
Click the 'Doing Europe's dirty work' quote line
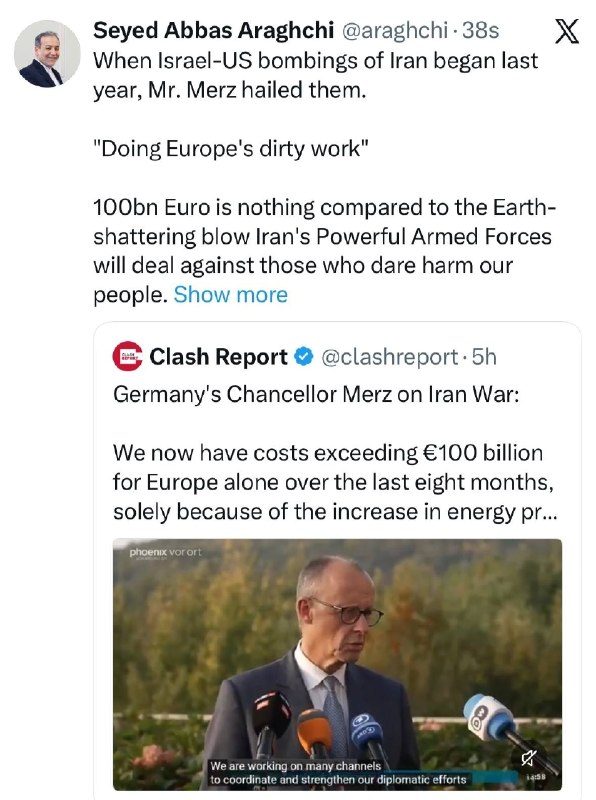tap(231, 148)
